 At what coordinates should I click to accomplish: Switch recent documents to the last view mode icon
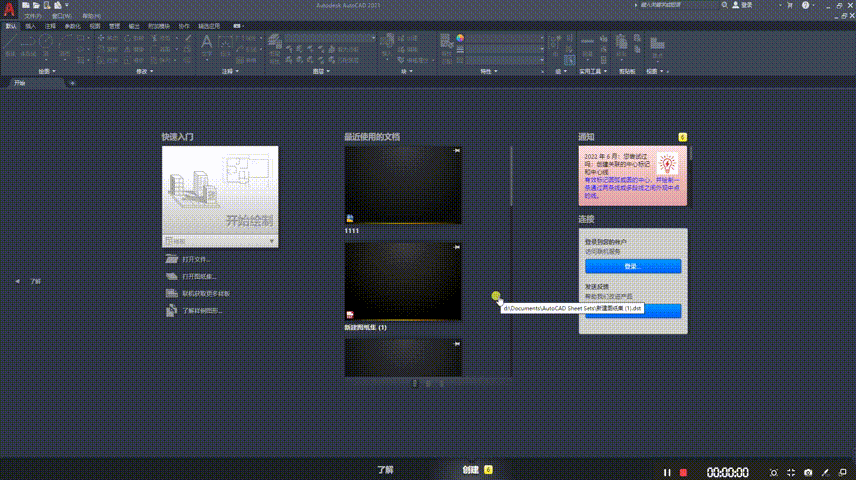click(442, 384)
